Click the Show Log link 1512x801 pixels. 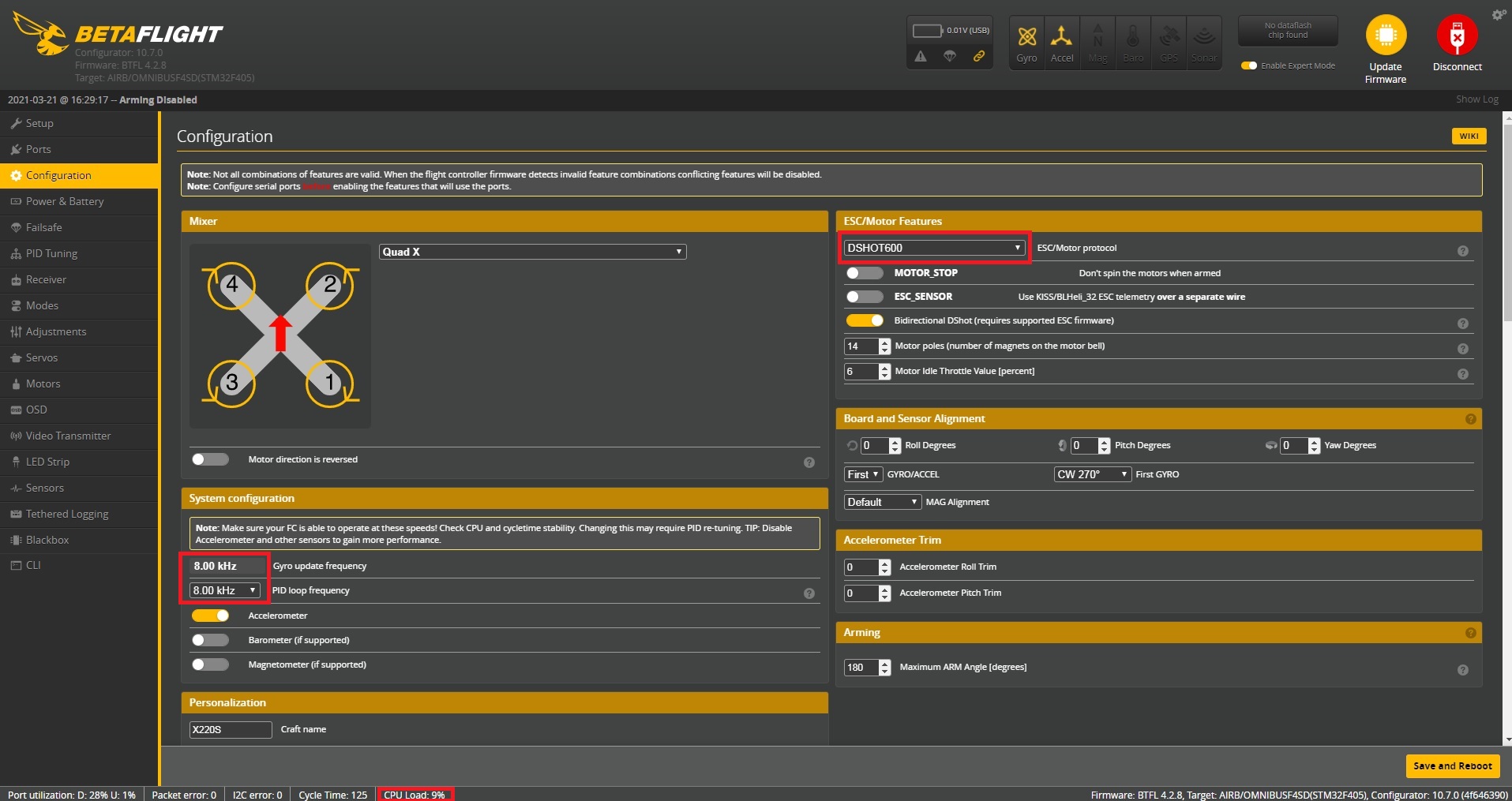tap(1476, 99)
